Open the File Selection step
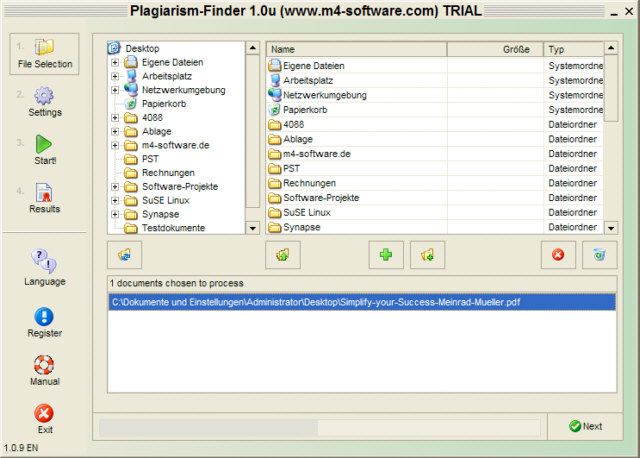 44,54
